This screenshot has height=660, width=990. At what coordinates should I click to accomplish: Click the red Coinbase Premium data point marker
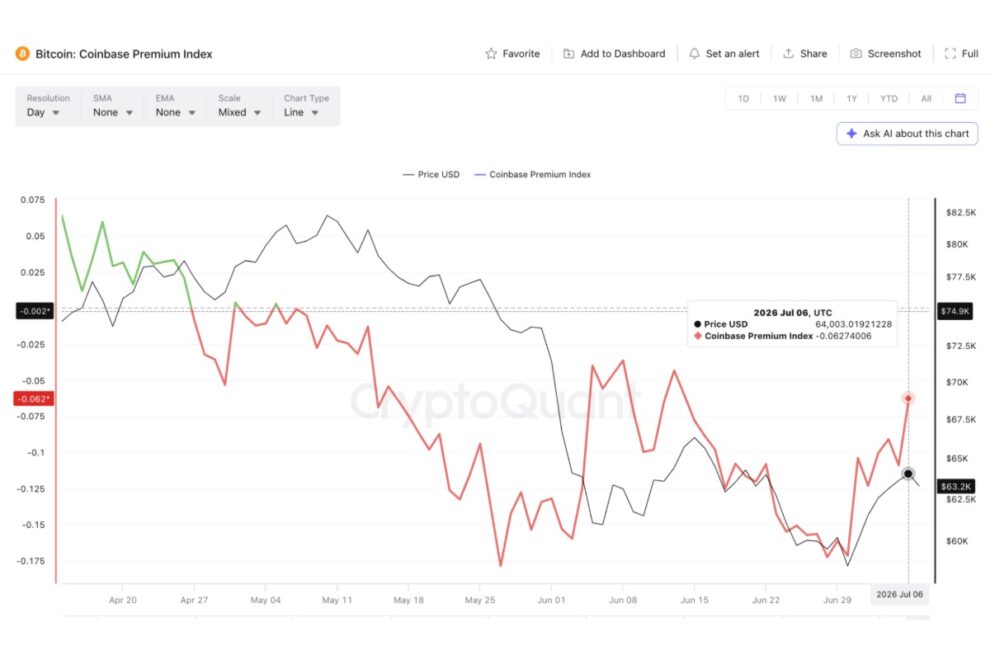pos(908,399)
